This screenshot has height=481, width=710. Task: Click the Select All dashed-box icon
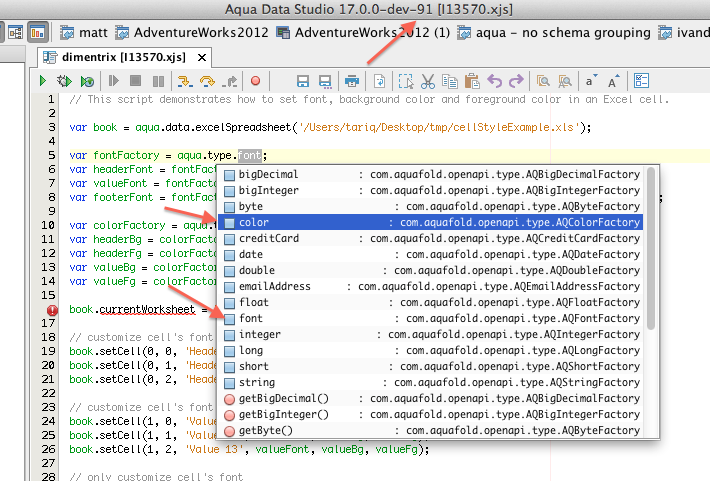pyautogui.click(x=406, y=82)
